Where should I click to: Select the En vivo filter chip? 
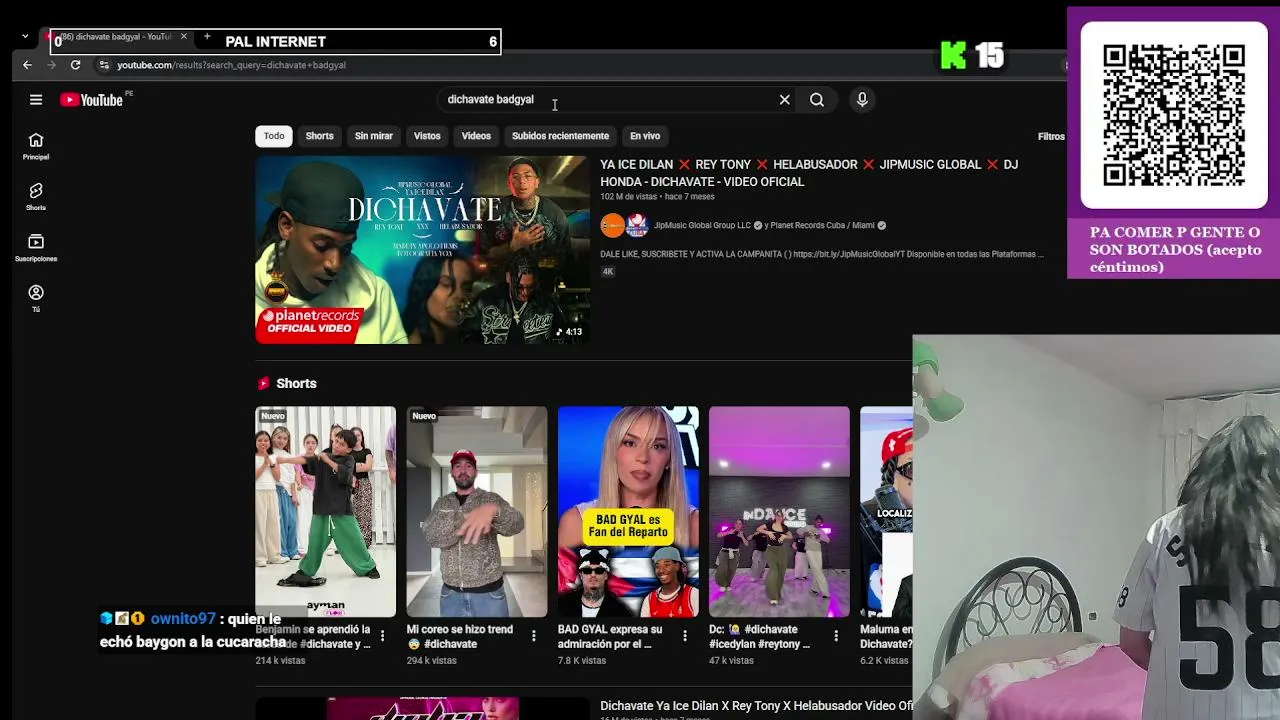645,136
